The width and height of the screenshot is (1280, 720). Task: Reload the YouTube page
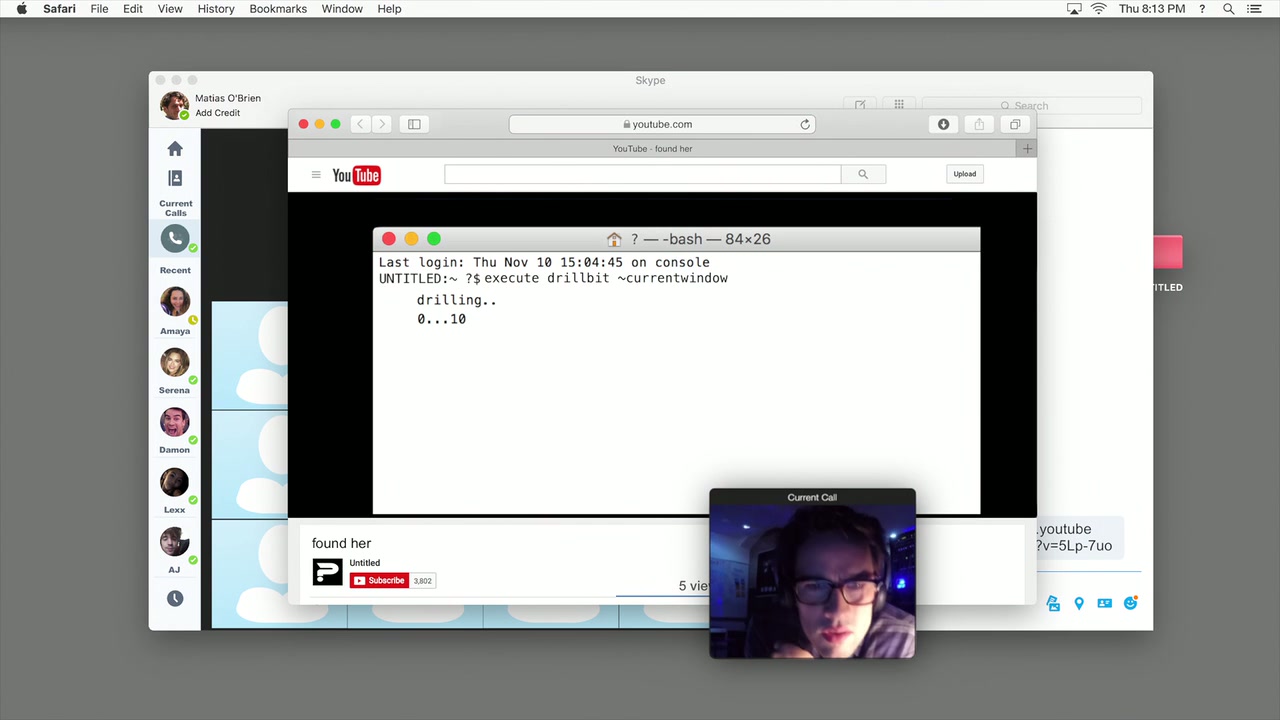(805, 124)
